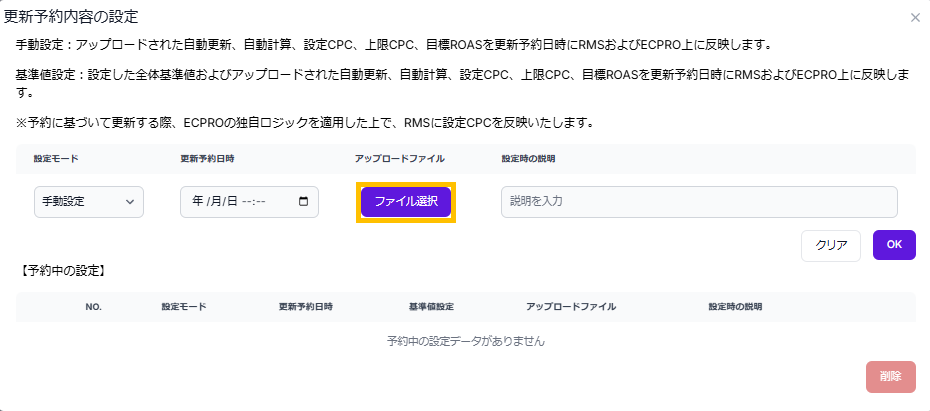Focus the 説明を入力 text field
Image resolution: width=930 pixels, height=411 pixels.
click(x=698, y=201)
